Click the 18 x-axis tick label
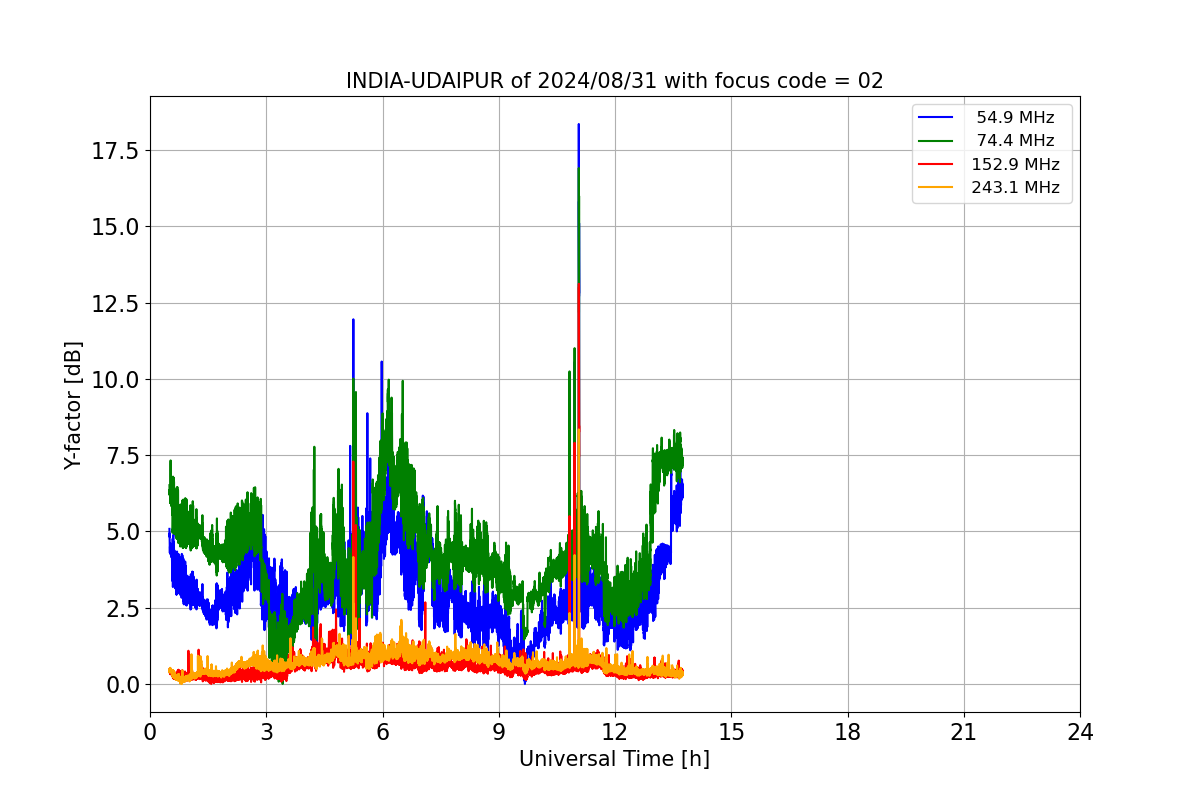 point(848,732)
